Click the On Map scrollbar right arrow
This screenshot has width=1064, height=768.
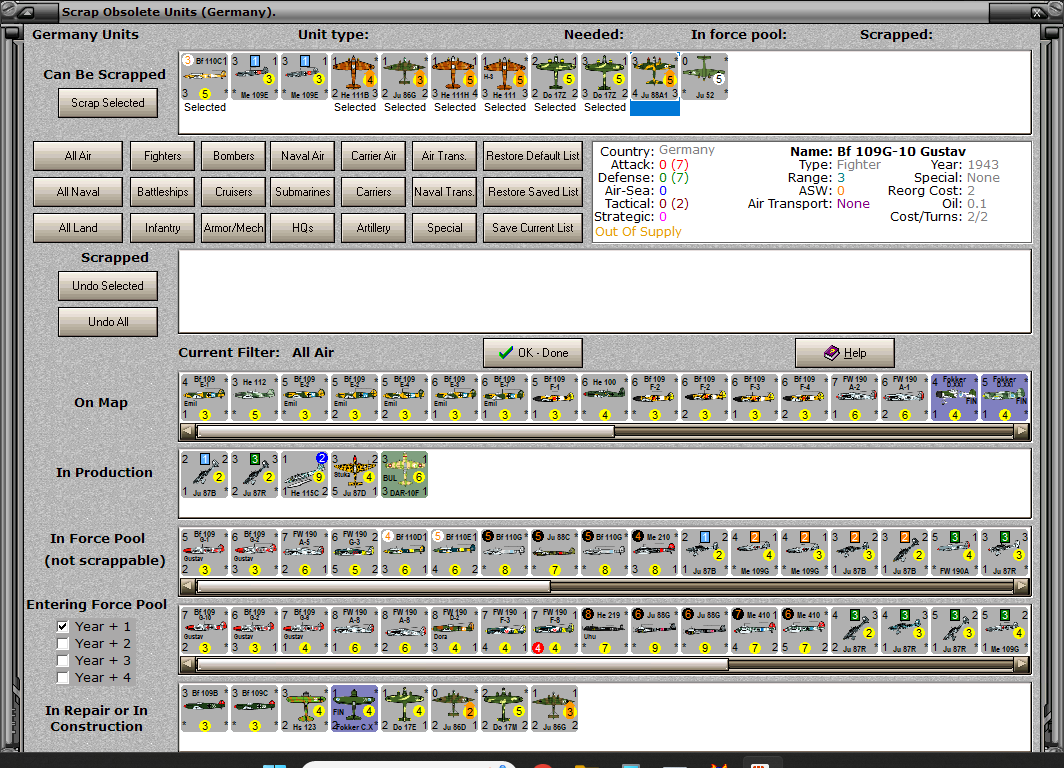[x=1022, y=431]
